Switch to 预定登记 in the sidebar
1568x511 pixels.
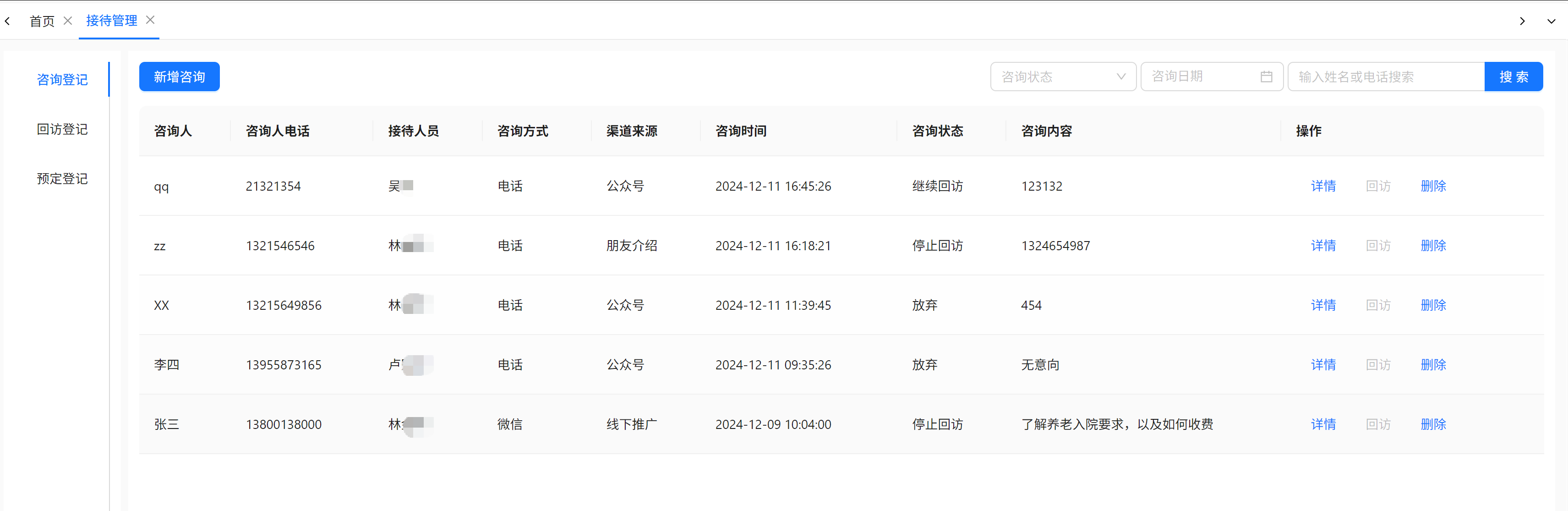tap(62, 178)
